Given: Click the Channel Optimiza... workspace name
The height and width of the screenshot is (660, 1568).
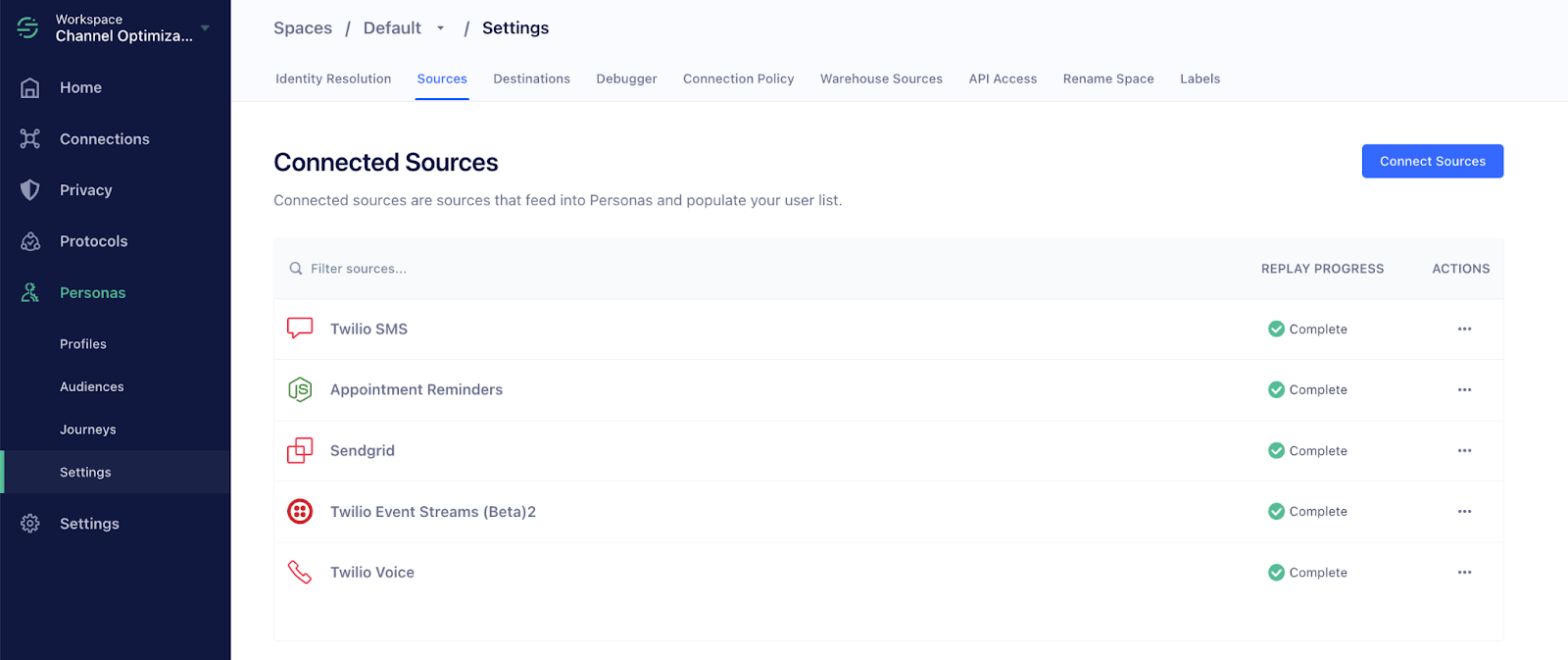Looking at the screenshot, I should (124, 36).
